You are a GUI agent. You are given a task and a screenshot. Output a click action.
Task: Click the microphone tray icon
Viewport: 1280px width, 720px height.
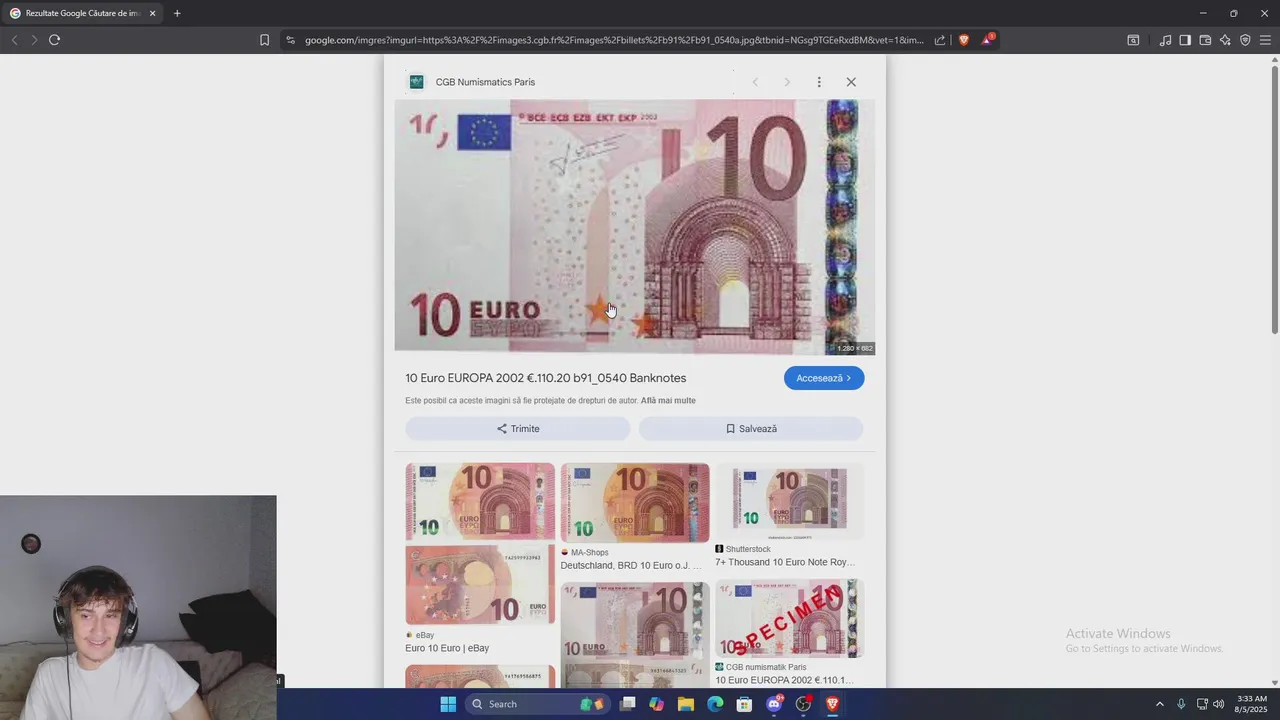(x=1181, y=704)
